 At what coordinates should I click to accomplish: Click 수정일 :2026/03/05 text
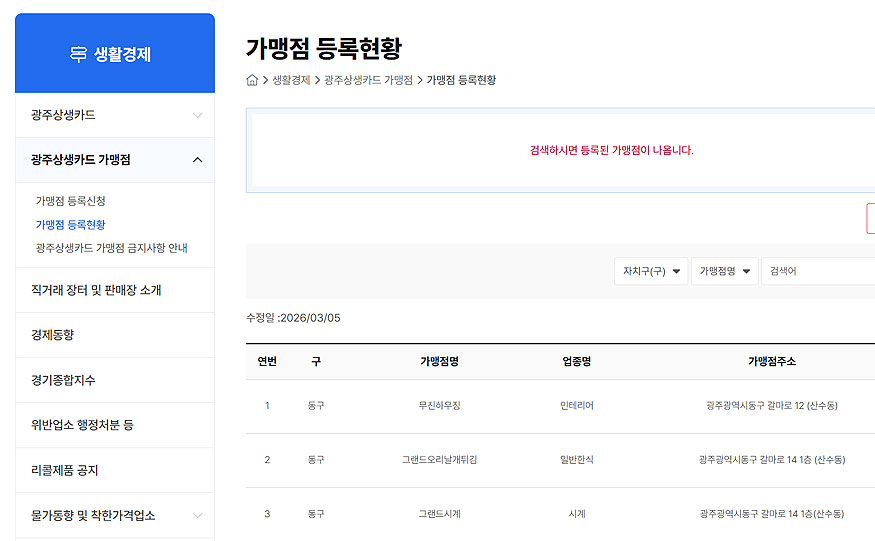coord(294,318)
